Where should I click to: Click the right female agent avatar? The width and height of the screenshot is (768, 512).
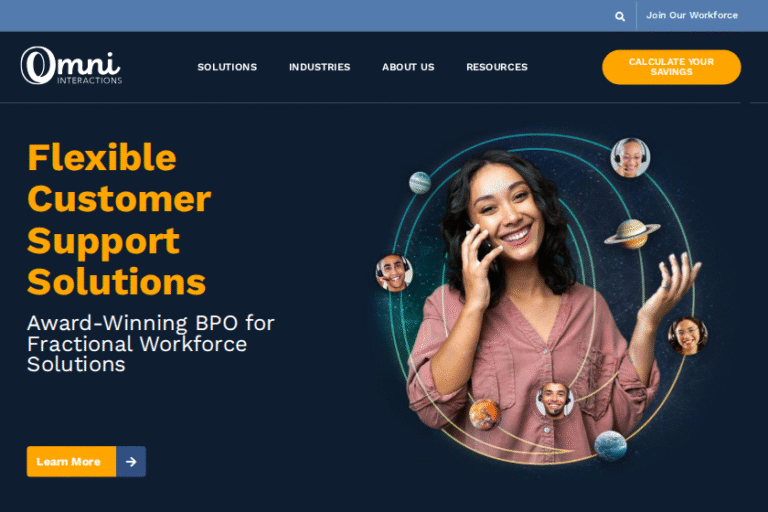click(687, 336)
